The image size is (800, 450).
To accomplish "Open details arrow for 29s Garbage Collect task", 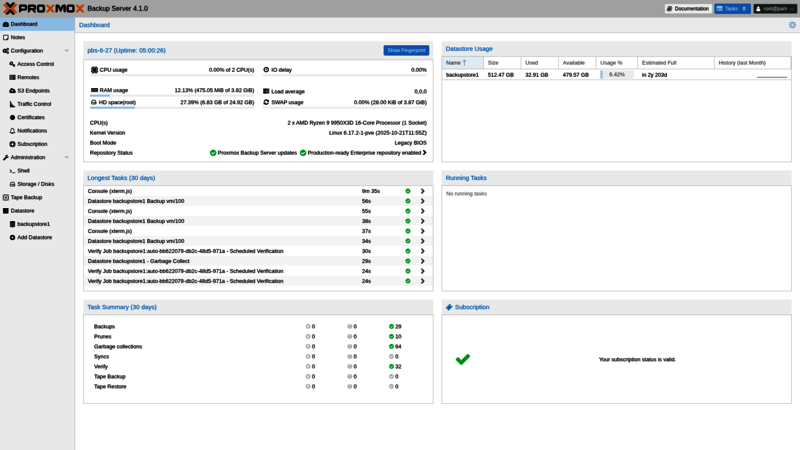I will [x=422, y=261].
